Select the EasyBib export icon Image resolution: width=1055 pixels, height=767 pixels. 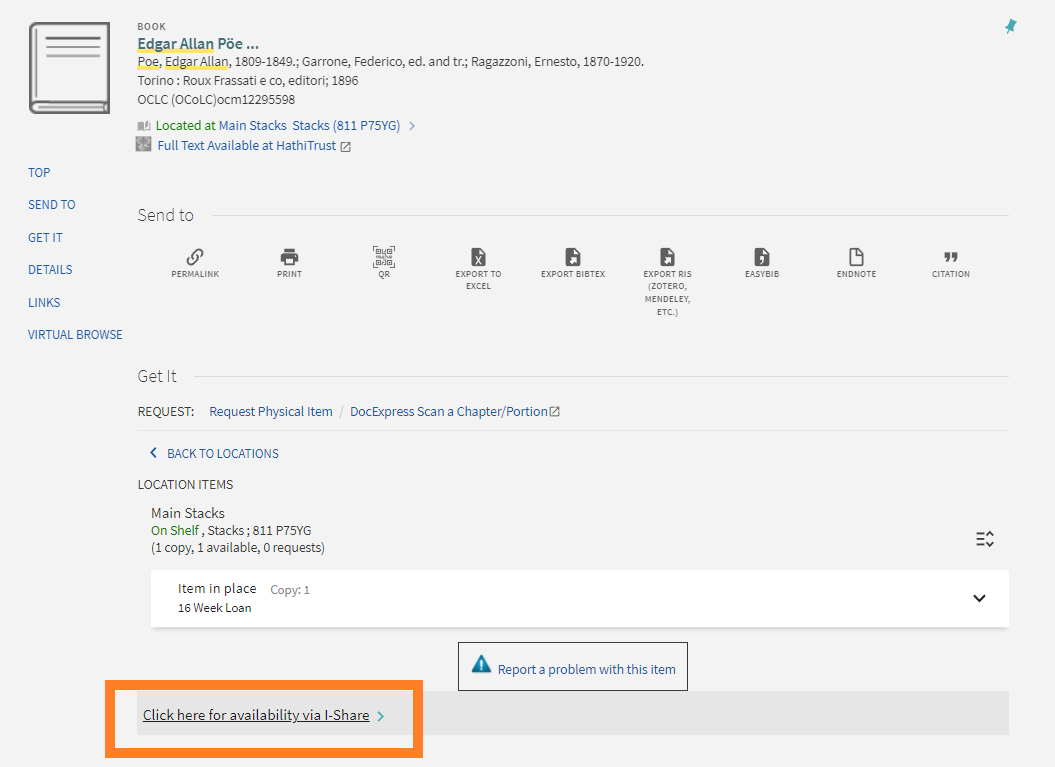click(762, 257)
